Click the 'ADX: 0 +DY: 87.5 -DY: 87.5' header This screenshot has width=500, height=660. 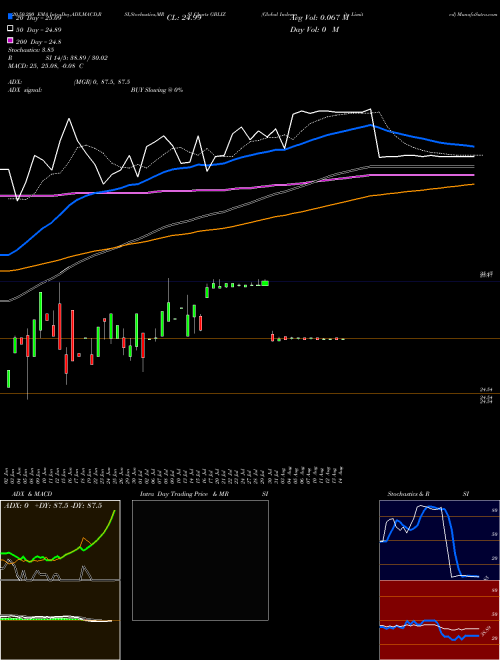[53, 506]
